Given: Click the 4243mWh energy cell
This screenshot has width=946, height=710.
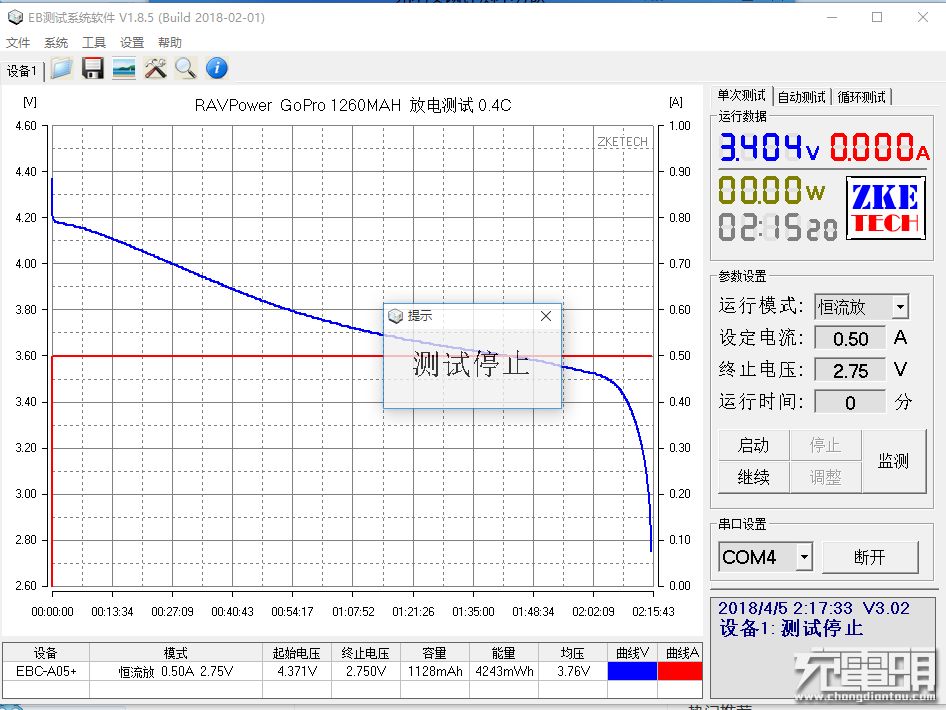Looking at the screenshot, I should (504, 671).
